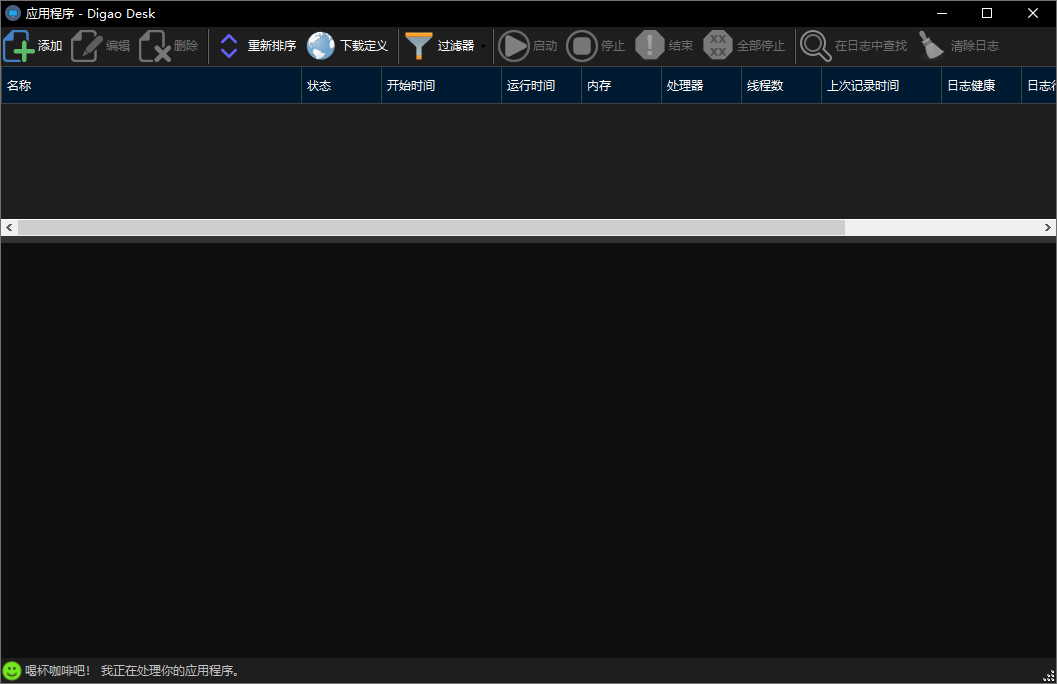Click the 内存 column header
This screenshot has height=684, width=1057.
click(x=622, y=86)
